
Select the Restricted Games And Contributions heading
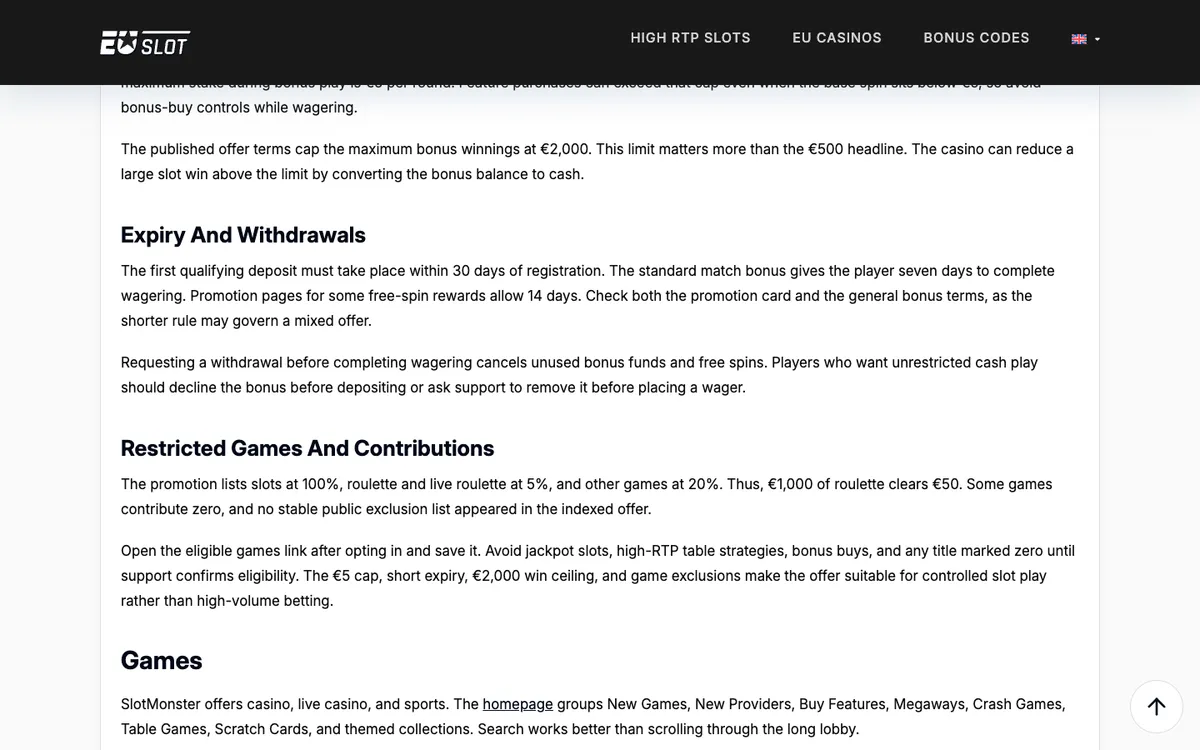coord(307,448)
